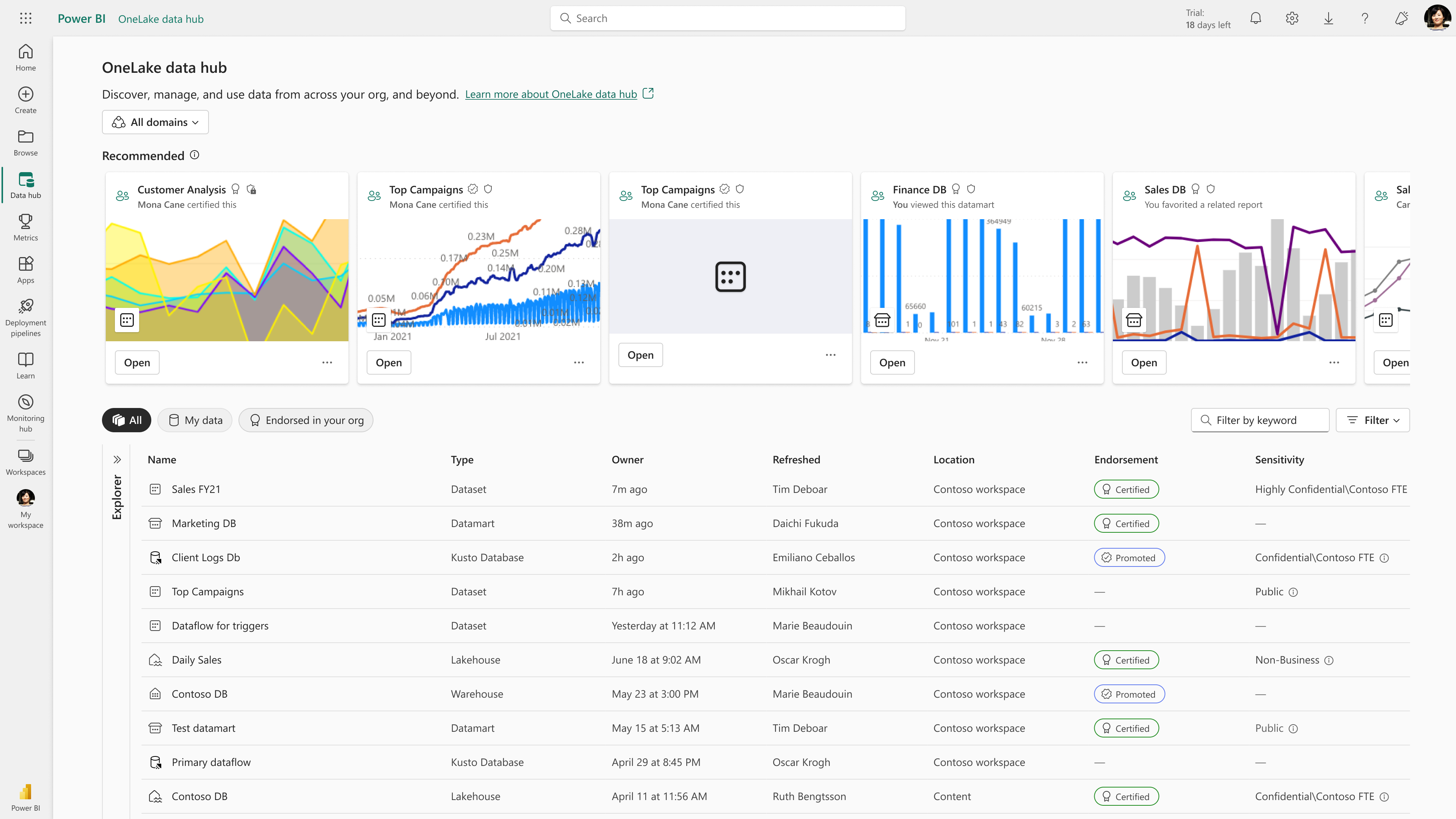1456x819 pixels.
Task: Toggle the My data filter
Action: point(195,420)
